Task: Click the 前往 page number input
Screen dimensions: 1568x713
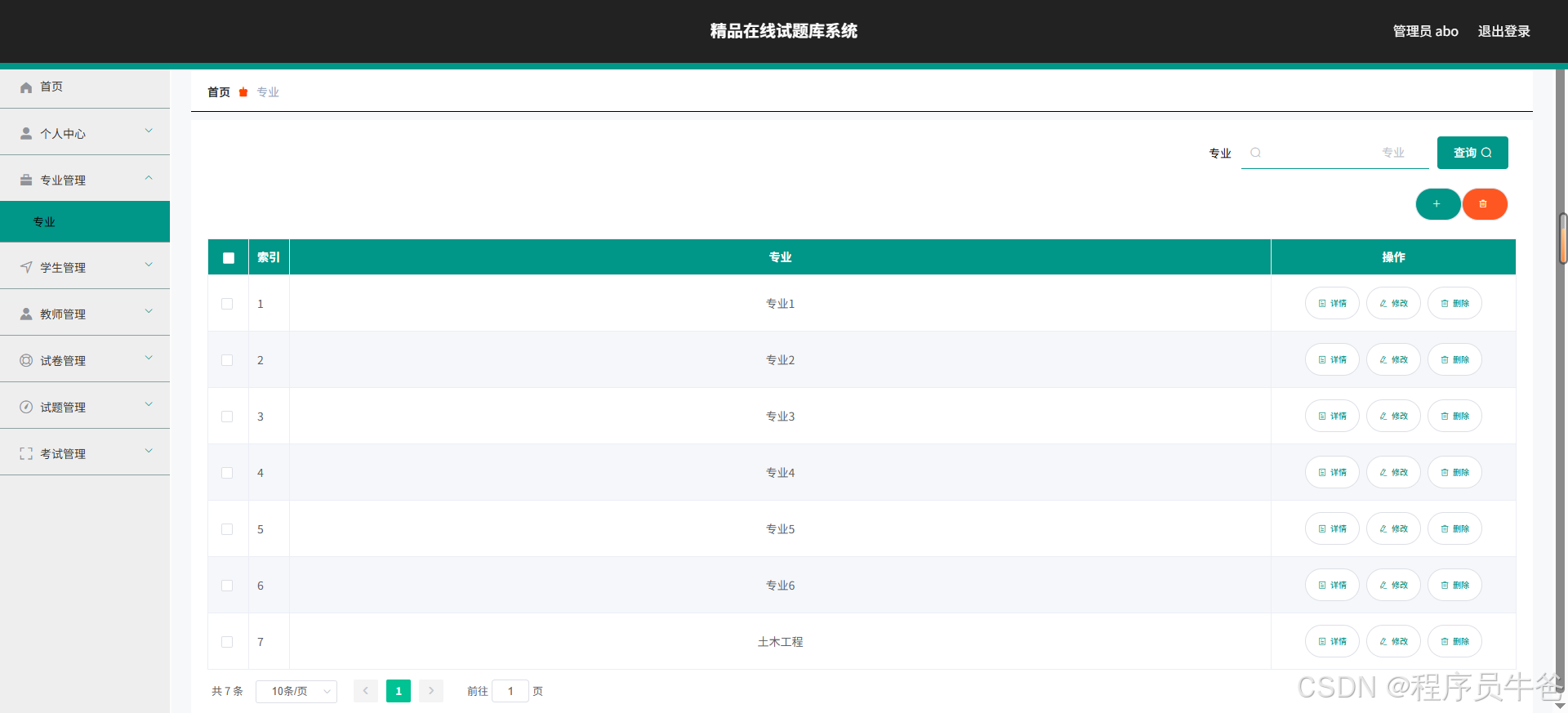Action: point(510,691)
